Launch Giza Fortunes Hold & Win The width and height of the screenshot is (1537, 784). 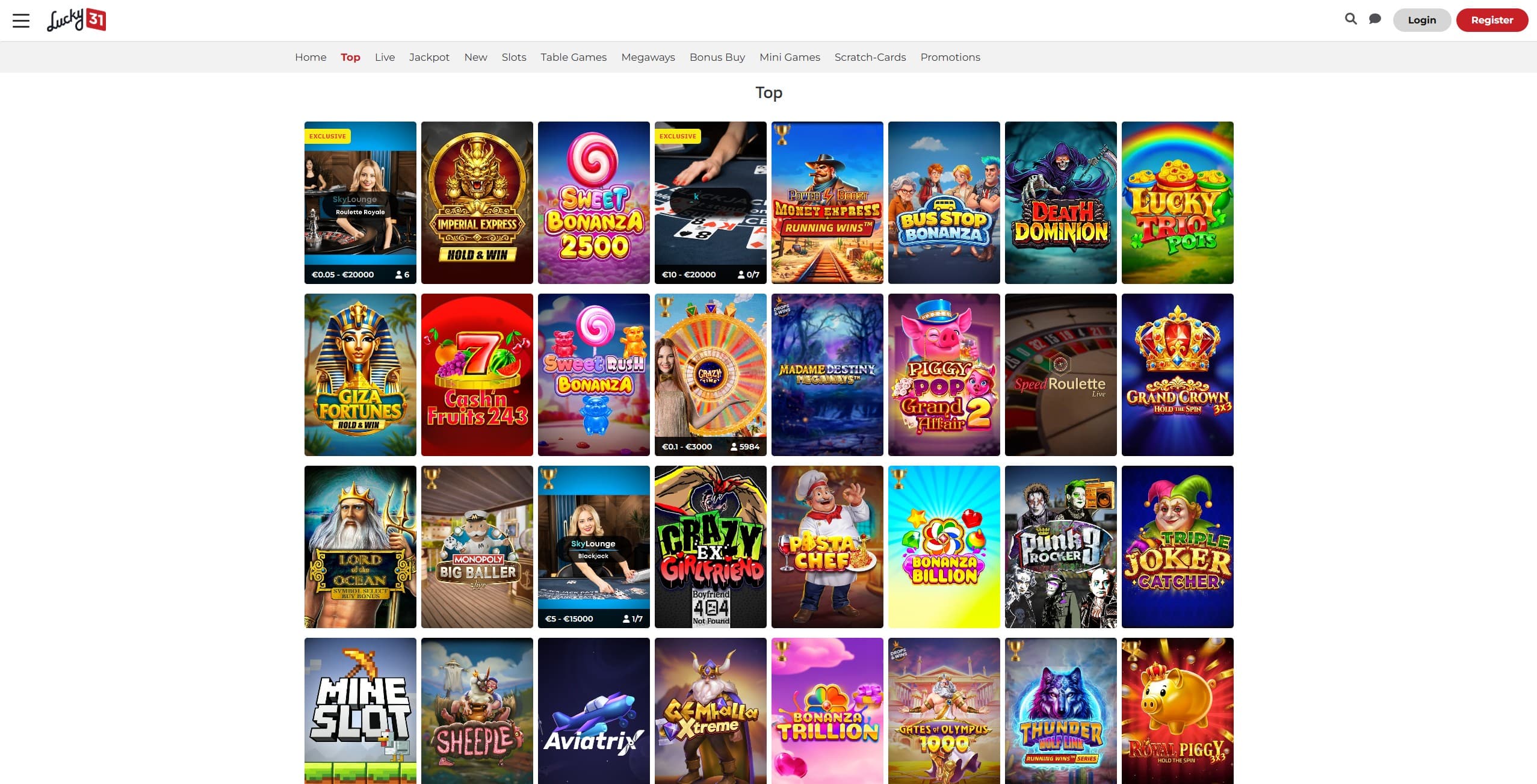pos(360,375)
